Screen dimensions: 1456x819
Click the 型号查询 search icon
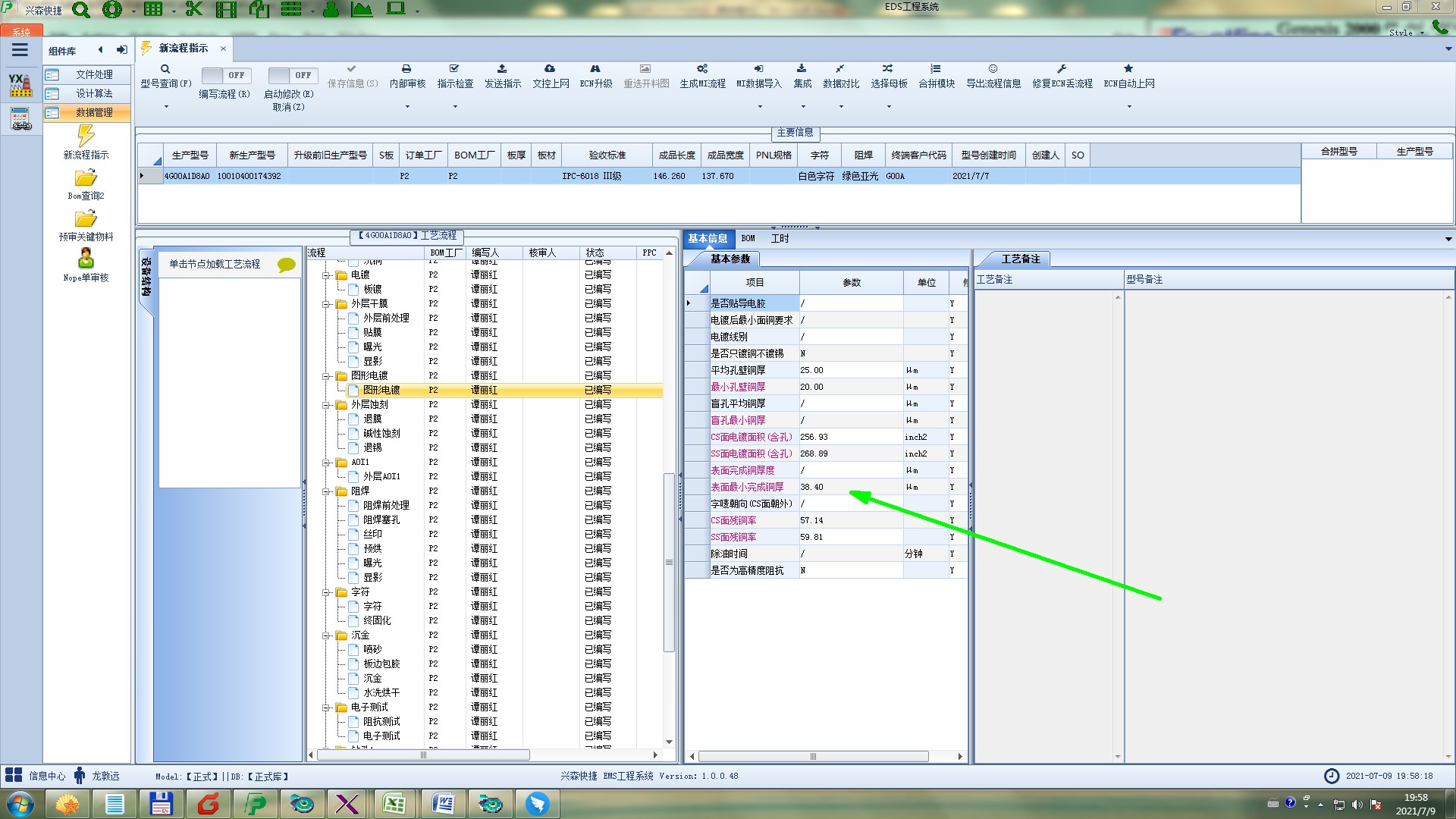tap(165, 69)
